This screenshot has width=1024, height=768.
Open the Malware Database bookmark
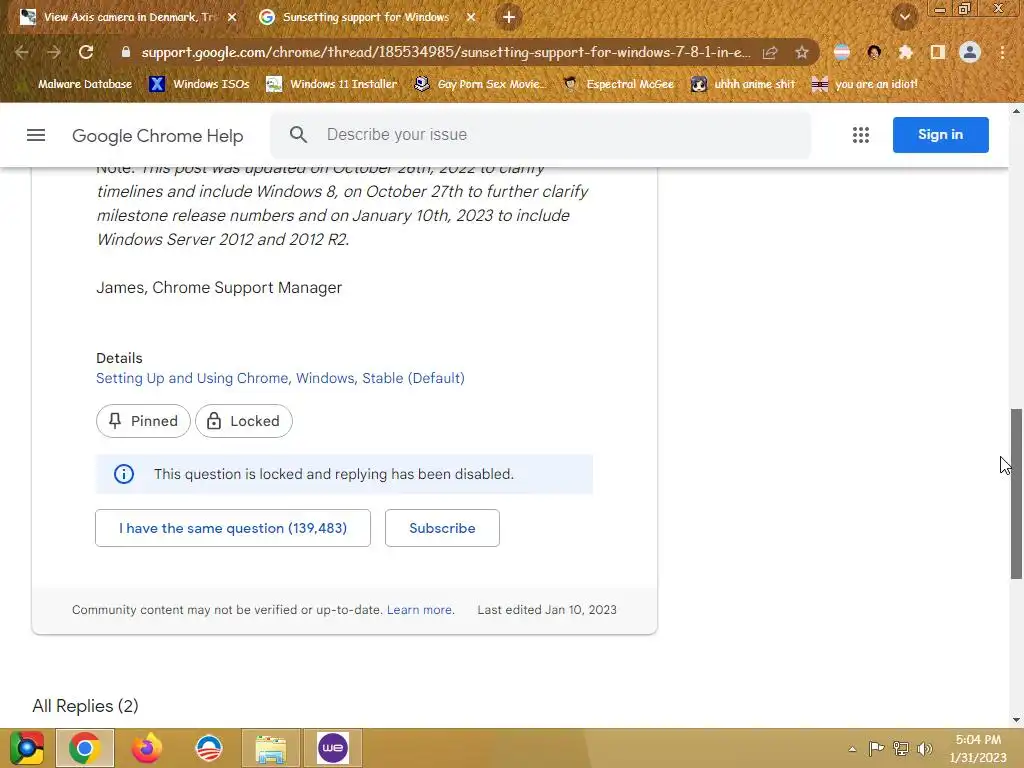coord(84,84)
